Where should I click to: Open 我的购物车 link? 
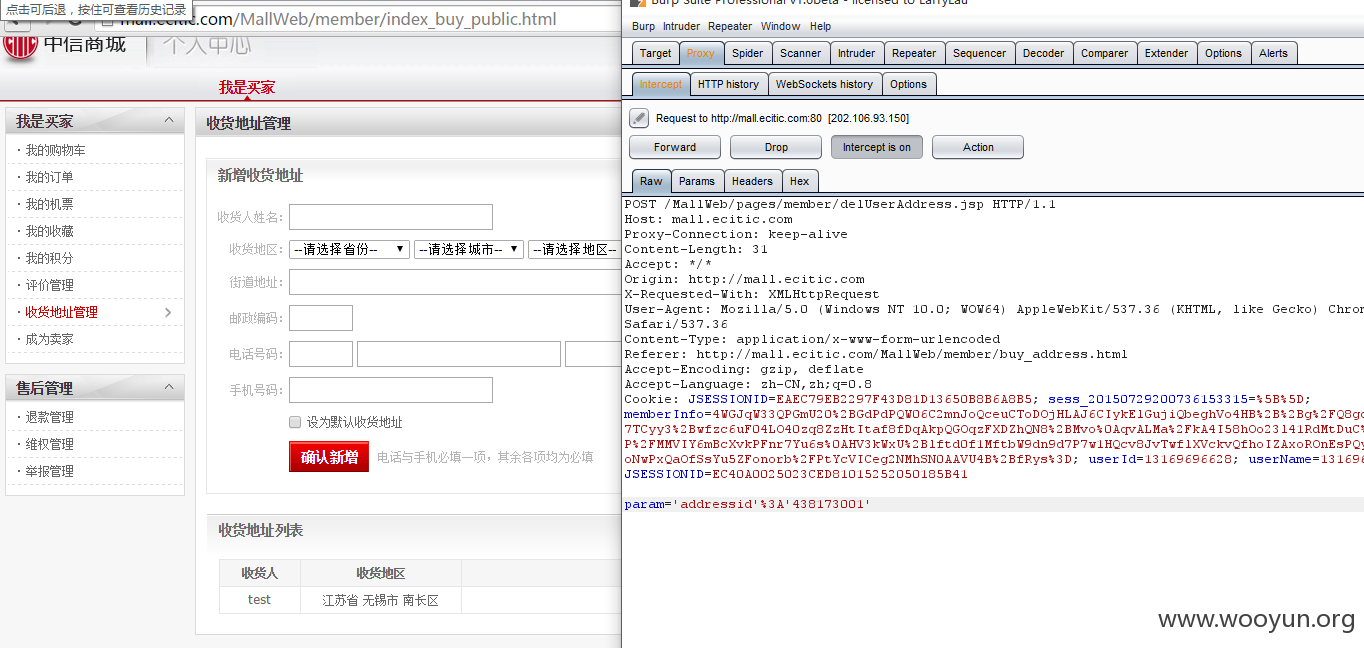pyautogui.click(x=55, y=150)
